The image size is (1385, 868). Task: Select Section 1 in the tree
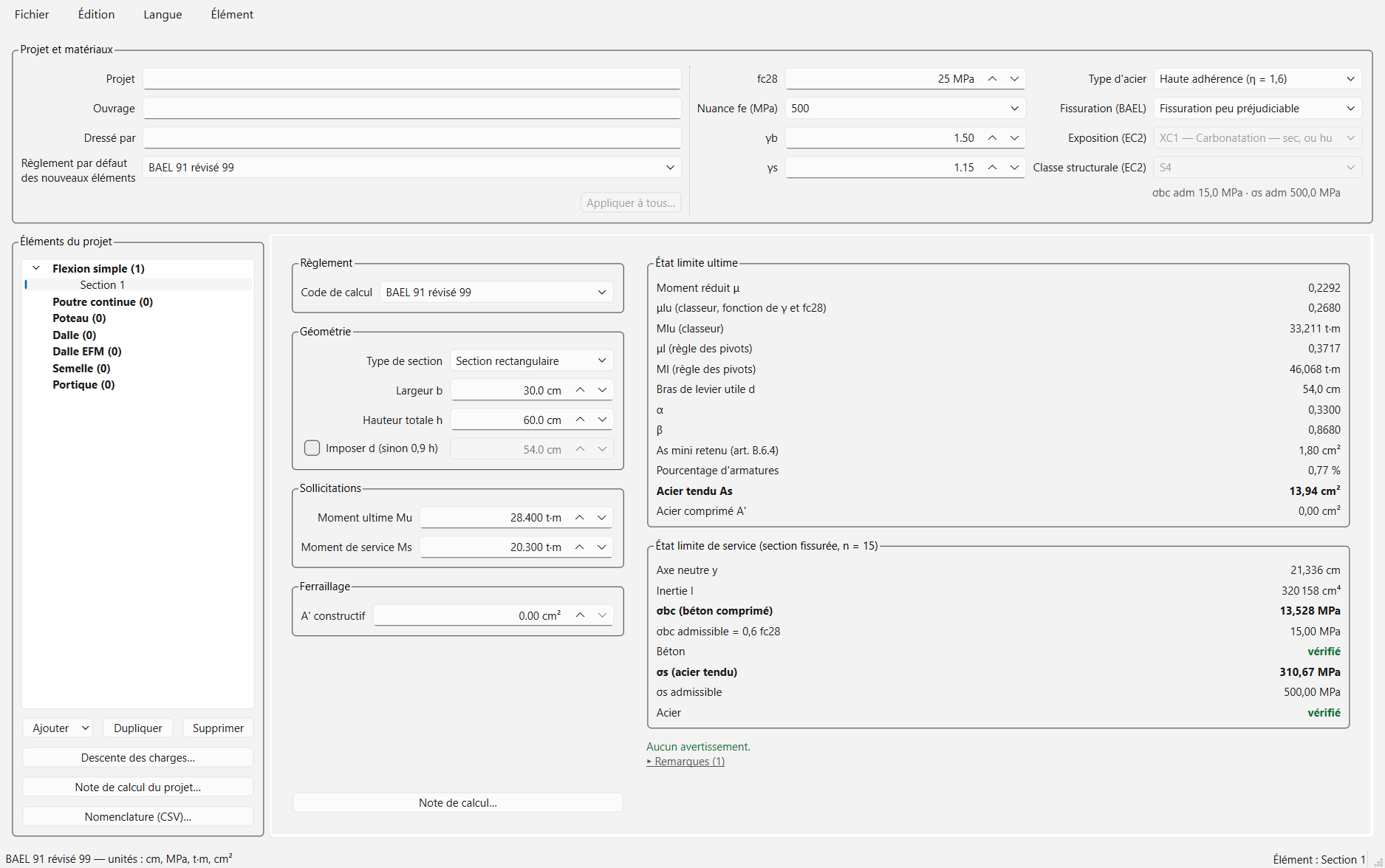[x=103, y=285]
